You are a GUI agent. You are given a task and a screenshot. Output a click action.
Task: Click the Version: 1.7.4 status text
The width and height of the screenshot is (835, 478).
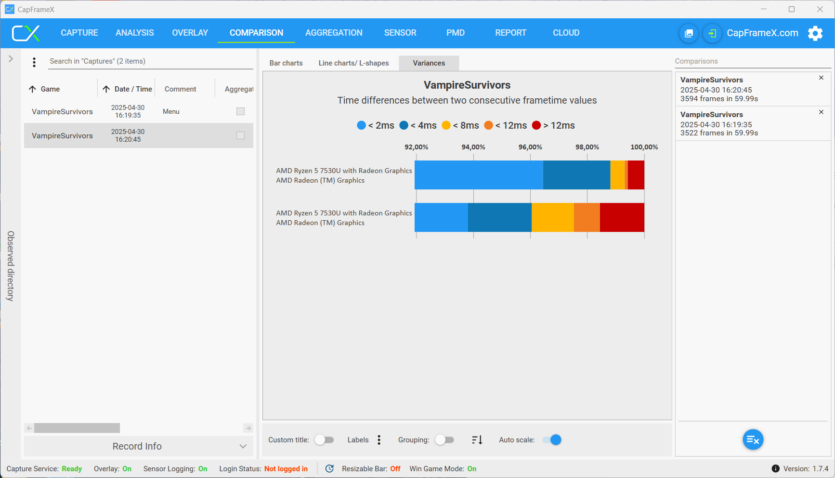(x=806, y=469)
